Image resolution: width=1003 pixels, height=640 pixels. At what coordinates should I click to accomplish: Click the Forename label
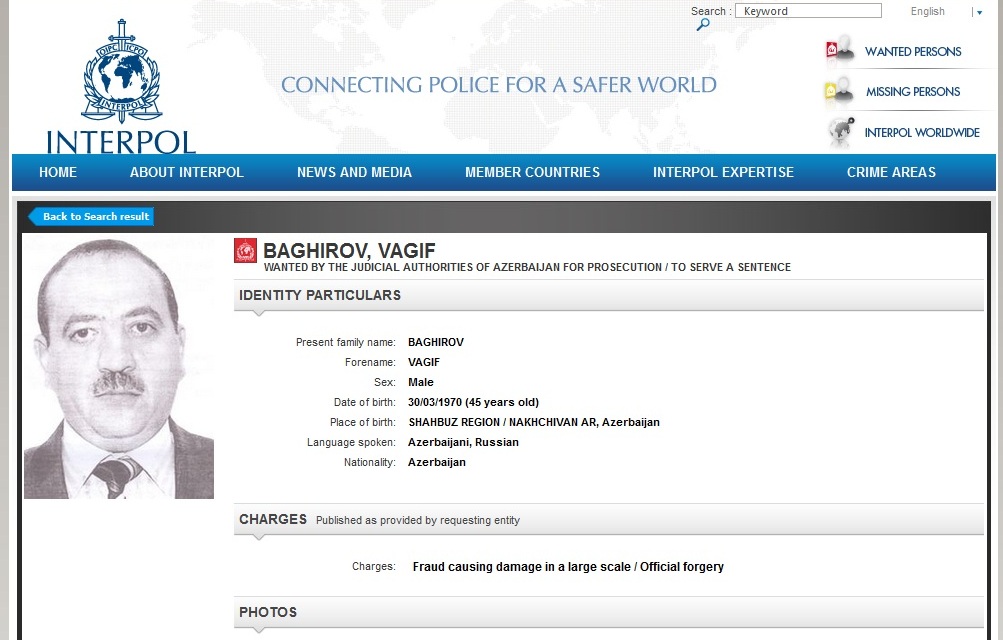(370, 363)
